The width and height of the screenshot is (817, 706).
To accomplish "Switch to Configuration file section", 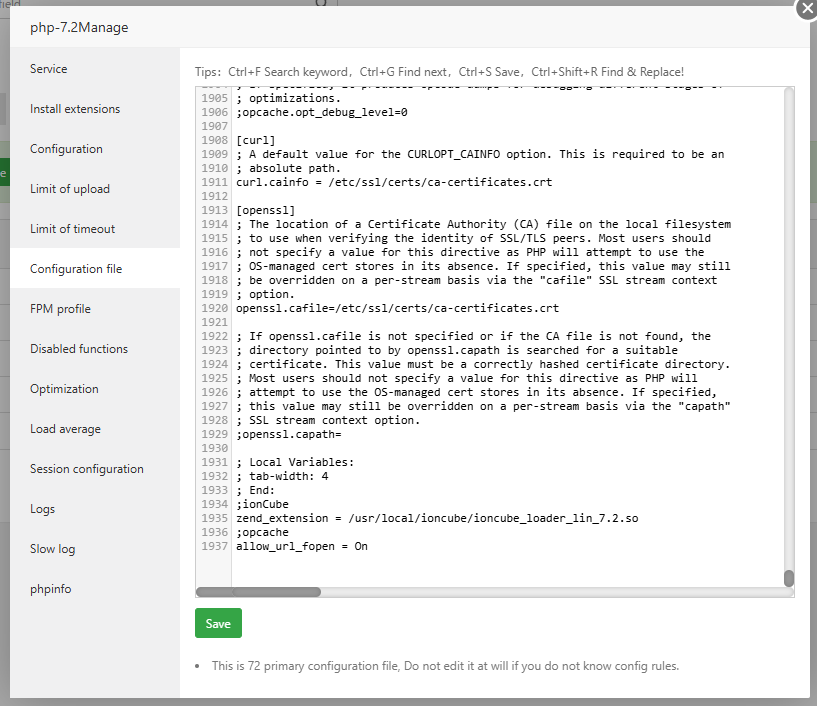I will click(x=76, y=269).
